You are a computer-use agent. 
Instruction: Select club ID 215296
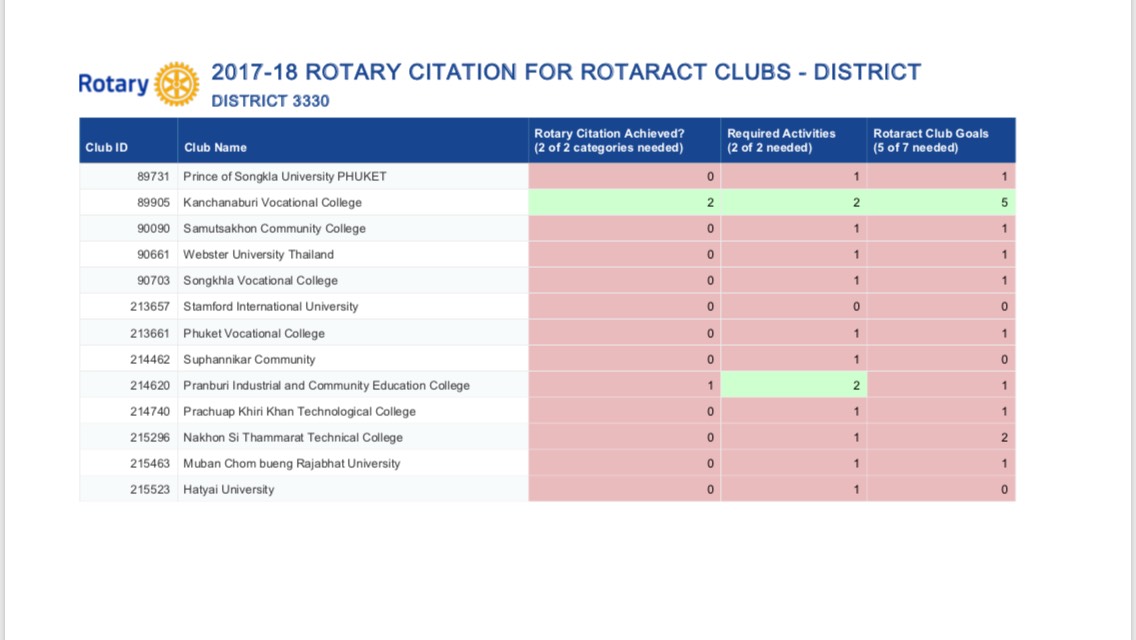[x=149, y=438]
